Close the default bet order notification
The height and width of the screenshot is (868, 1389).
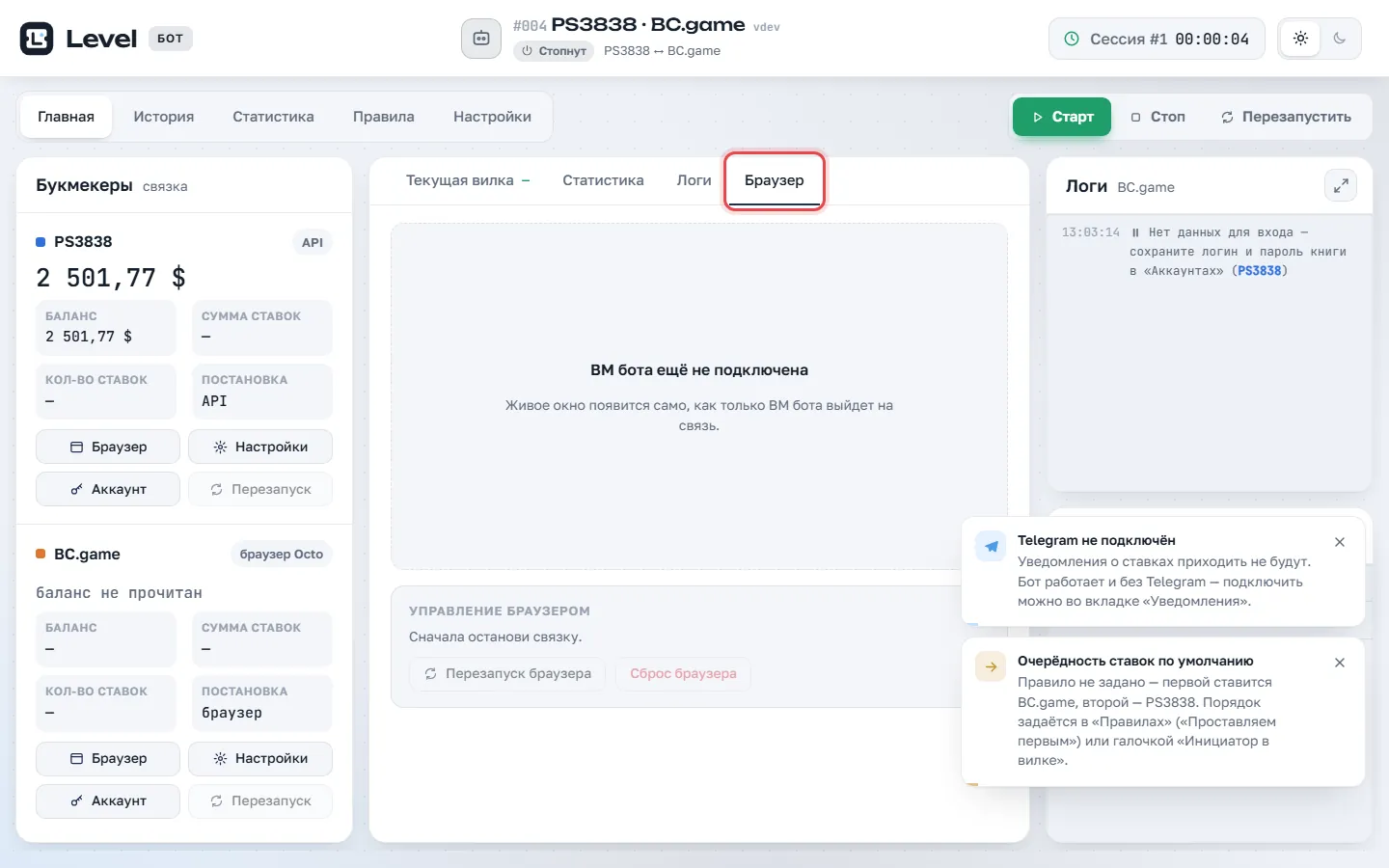tap(1340, 663)
